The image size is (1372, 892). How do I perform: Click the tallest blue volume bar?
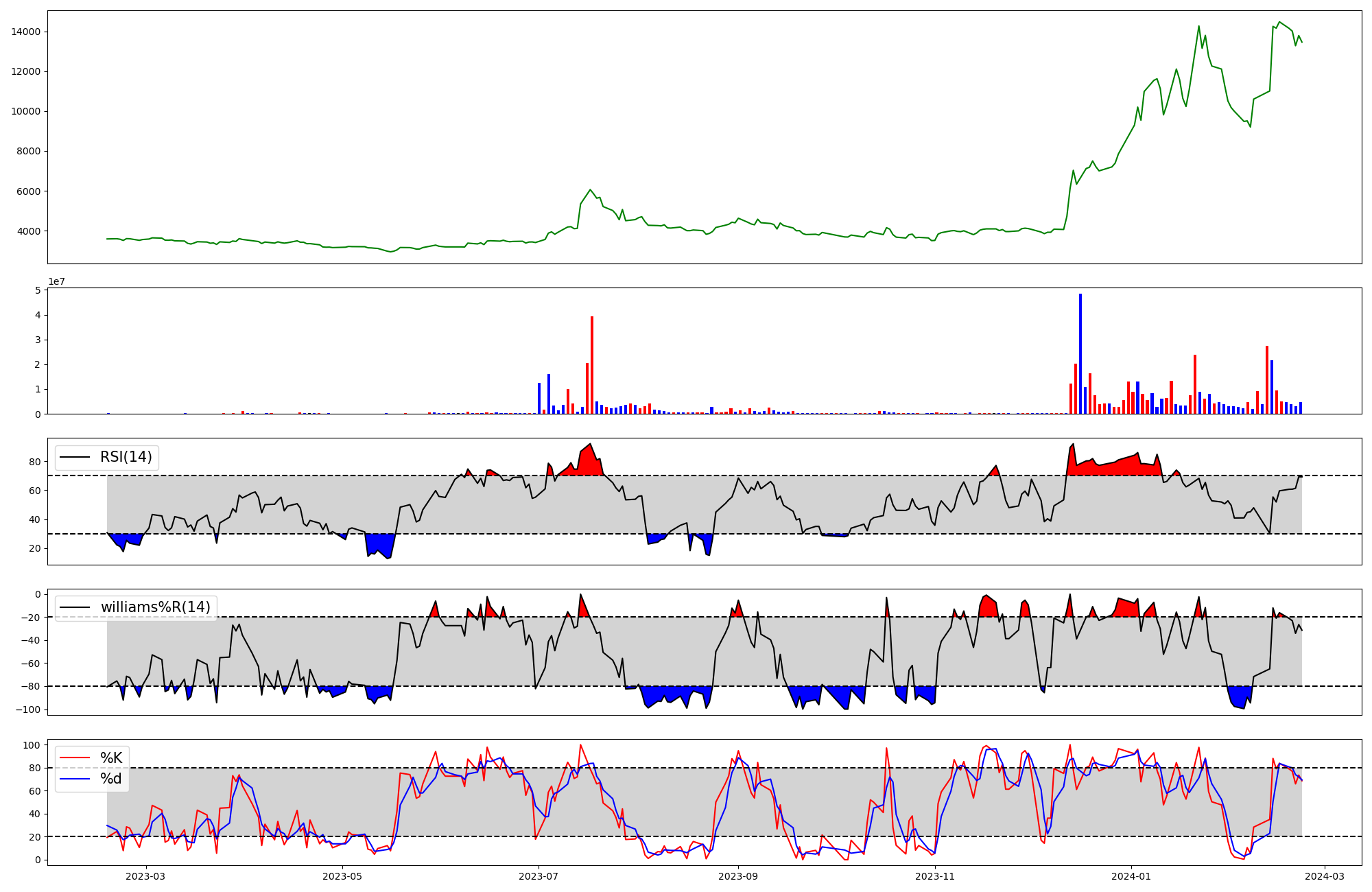pos(1080,353)
